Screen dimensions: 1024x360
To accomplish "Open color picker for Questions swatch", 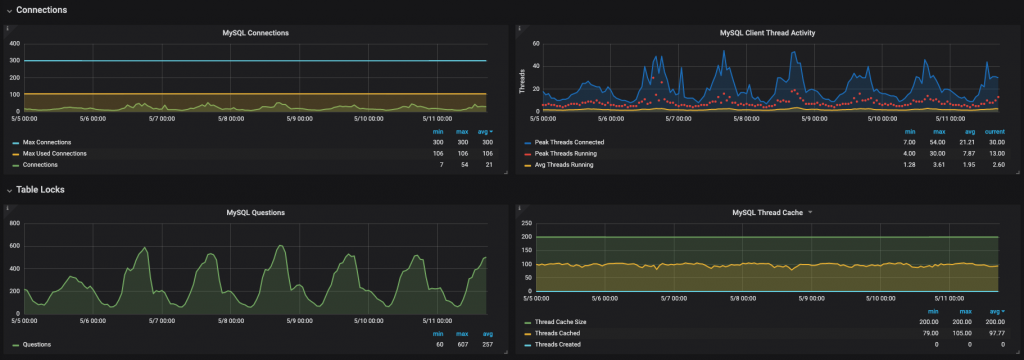I will coord(15,345).
